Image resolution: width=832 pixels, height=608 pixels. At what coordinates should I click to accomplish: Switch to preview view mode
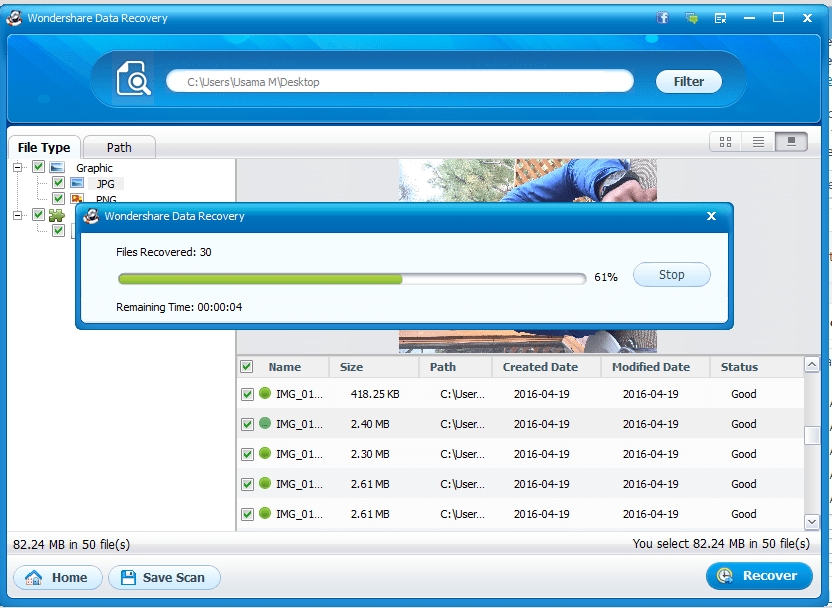coord(791,142)
